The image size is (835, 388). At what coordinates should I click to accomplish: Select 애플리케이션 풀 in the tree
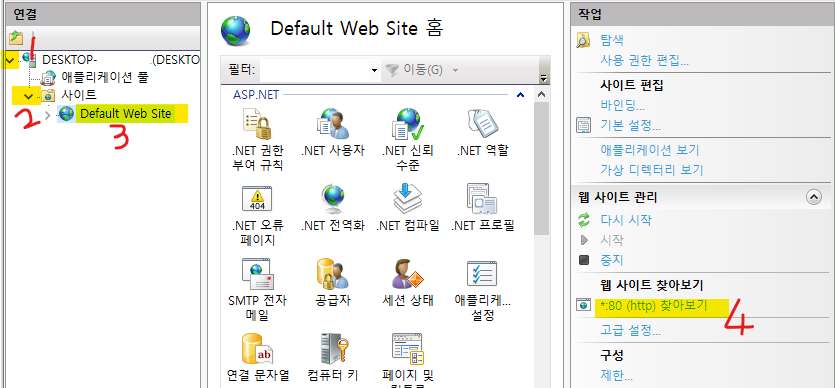click(105, 78)
